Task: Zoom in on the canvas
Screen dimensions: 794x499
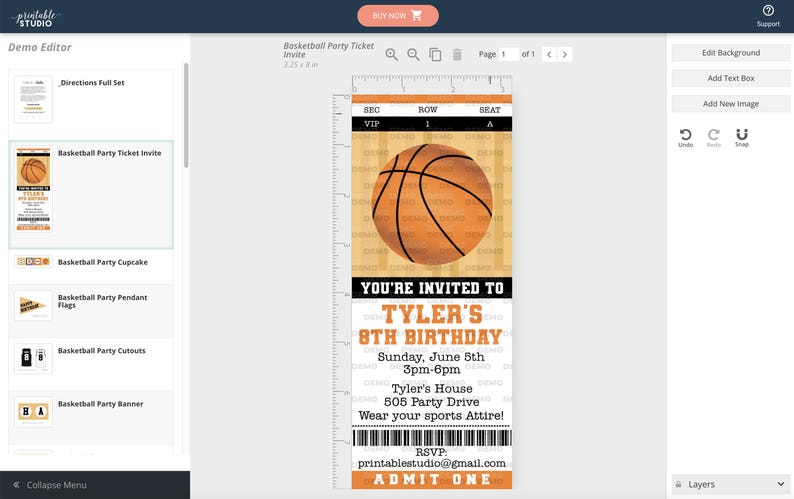Action: [391, 54]
